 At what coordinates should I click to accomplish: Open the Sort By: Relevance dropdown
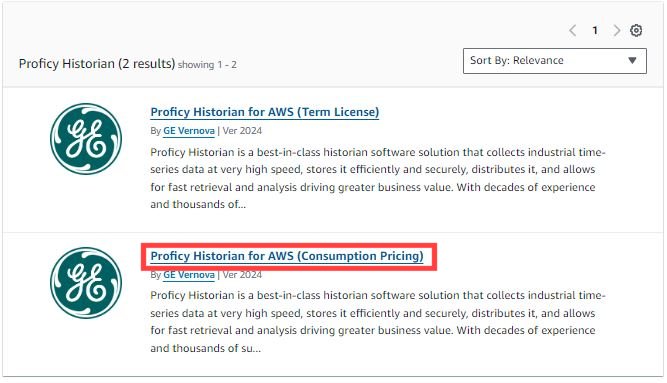tap(555, 61)
